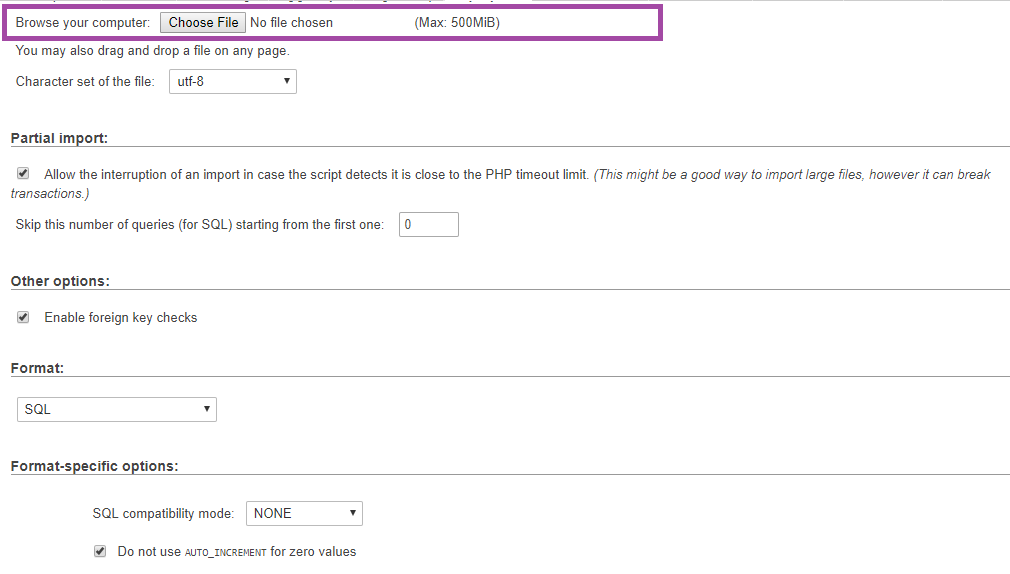Click the "Skip this number of queries" label
The image size is (1010, 574).
tap(200, 225)
